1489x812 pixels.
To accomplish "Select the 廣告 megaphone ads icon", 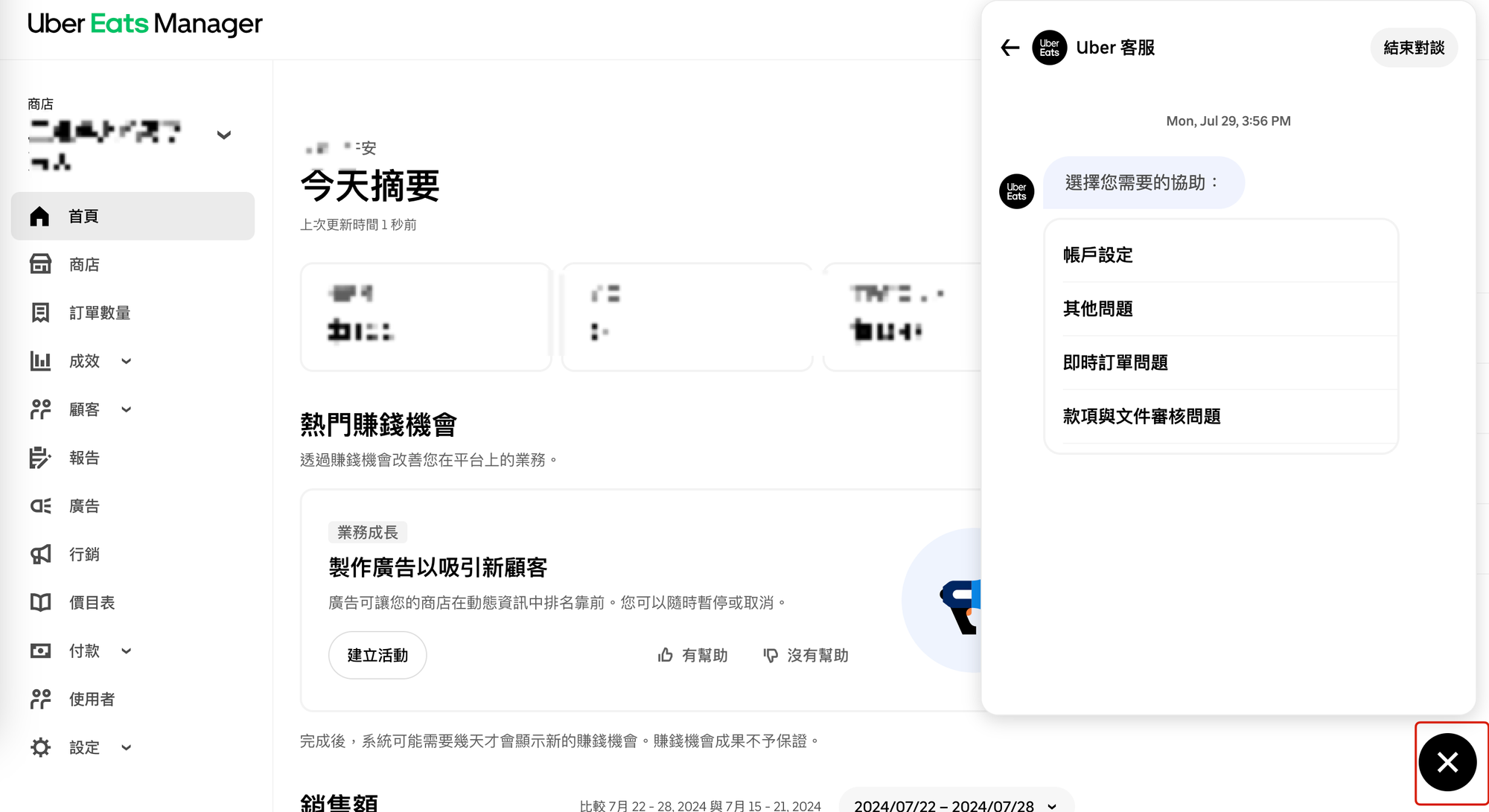I will (40, 505).
